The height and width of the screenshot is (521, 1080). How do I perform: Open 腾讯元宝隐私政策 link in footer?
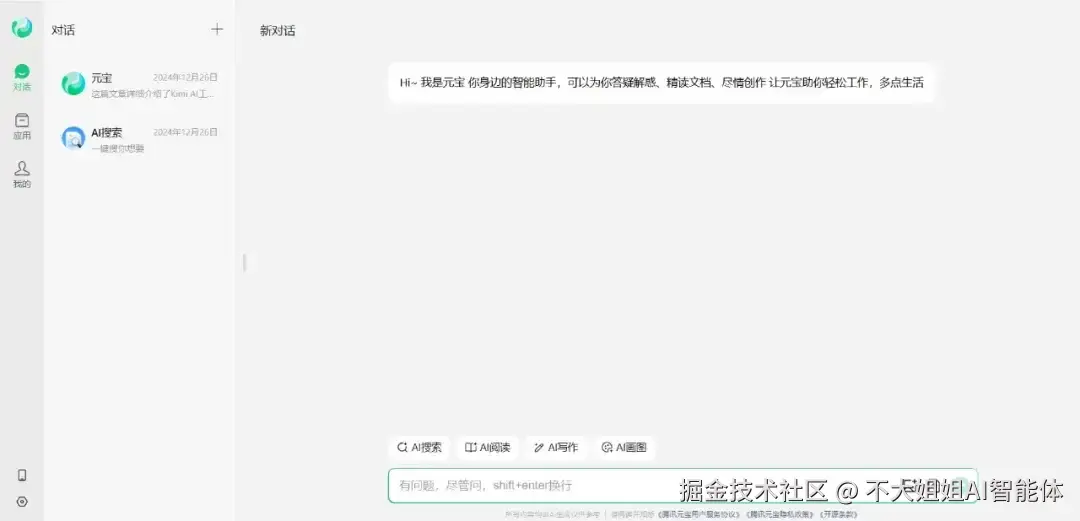coord(780,514)
